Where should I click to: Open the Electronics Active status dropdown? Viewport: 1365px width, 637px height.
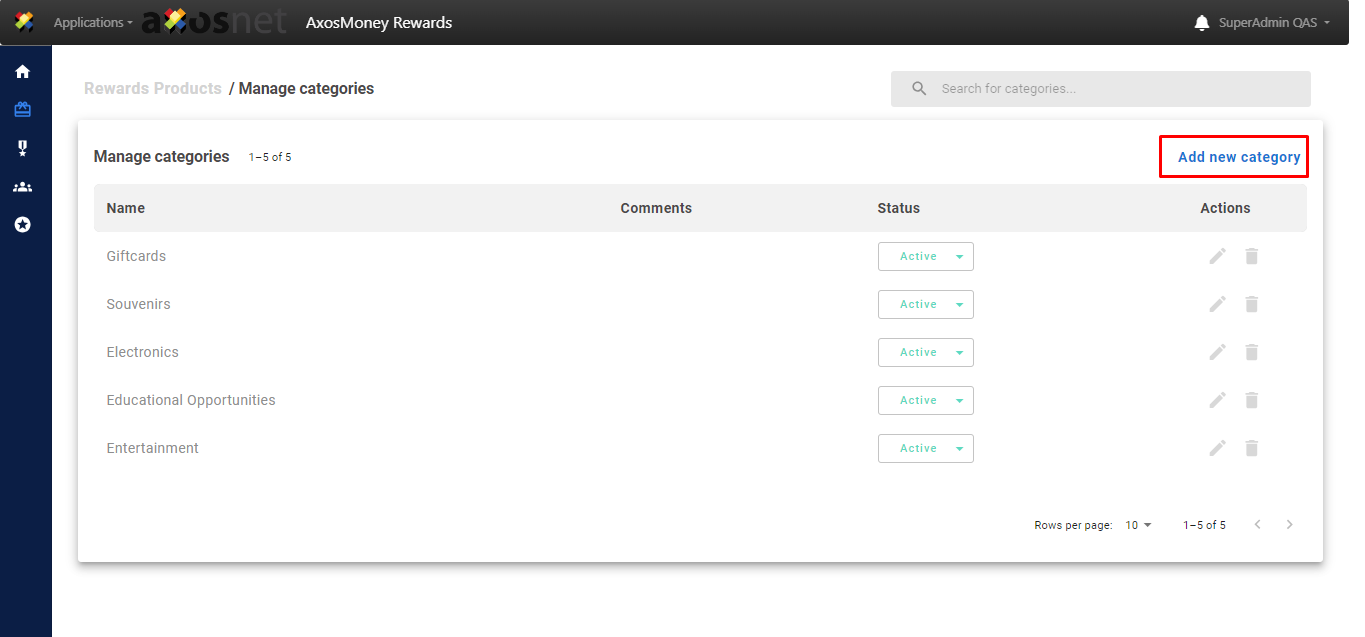[x=925, y=352]
